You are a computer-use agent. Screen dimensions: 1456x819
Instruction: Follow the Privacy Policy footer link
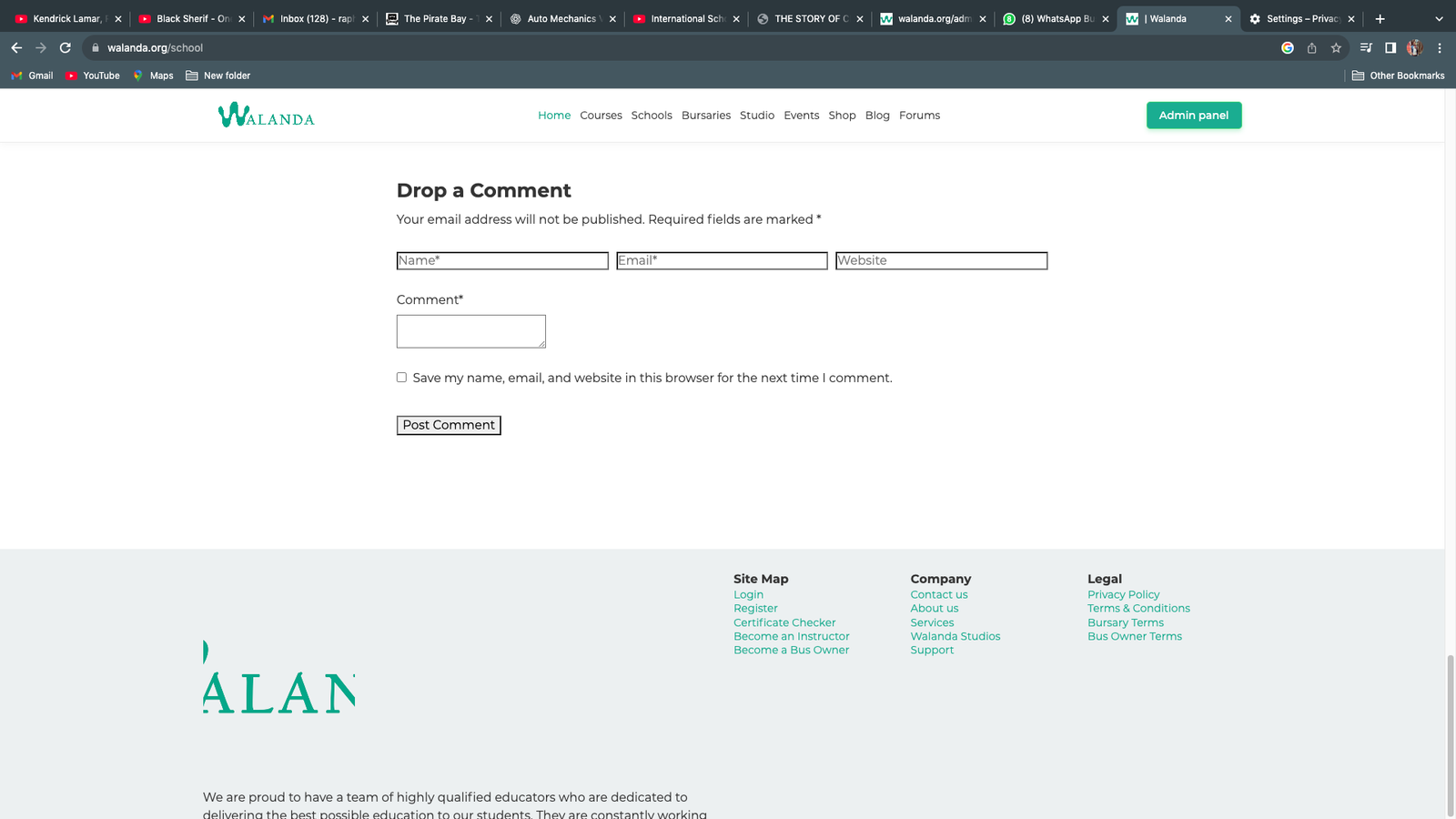[x=1123, y=594]
